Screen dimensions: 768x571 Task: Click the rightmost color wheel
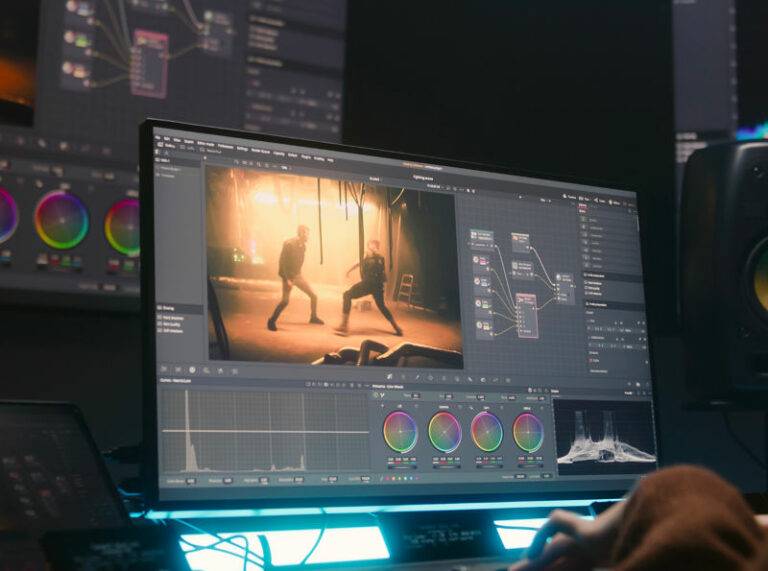(528, 433)
